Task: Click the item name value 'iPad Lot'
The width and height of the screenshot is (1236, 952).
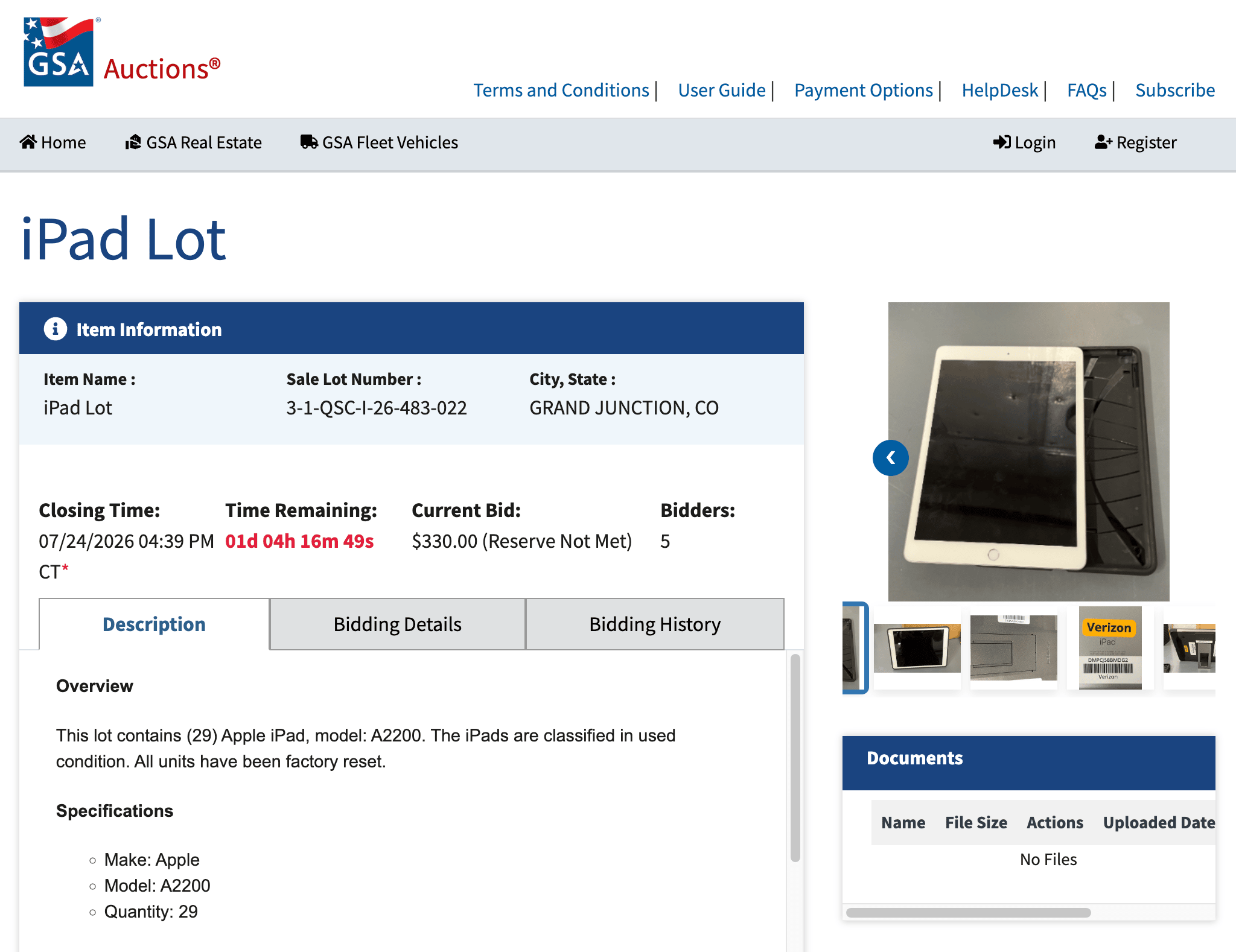Action: pos(78,408)
